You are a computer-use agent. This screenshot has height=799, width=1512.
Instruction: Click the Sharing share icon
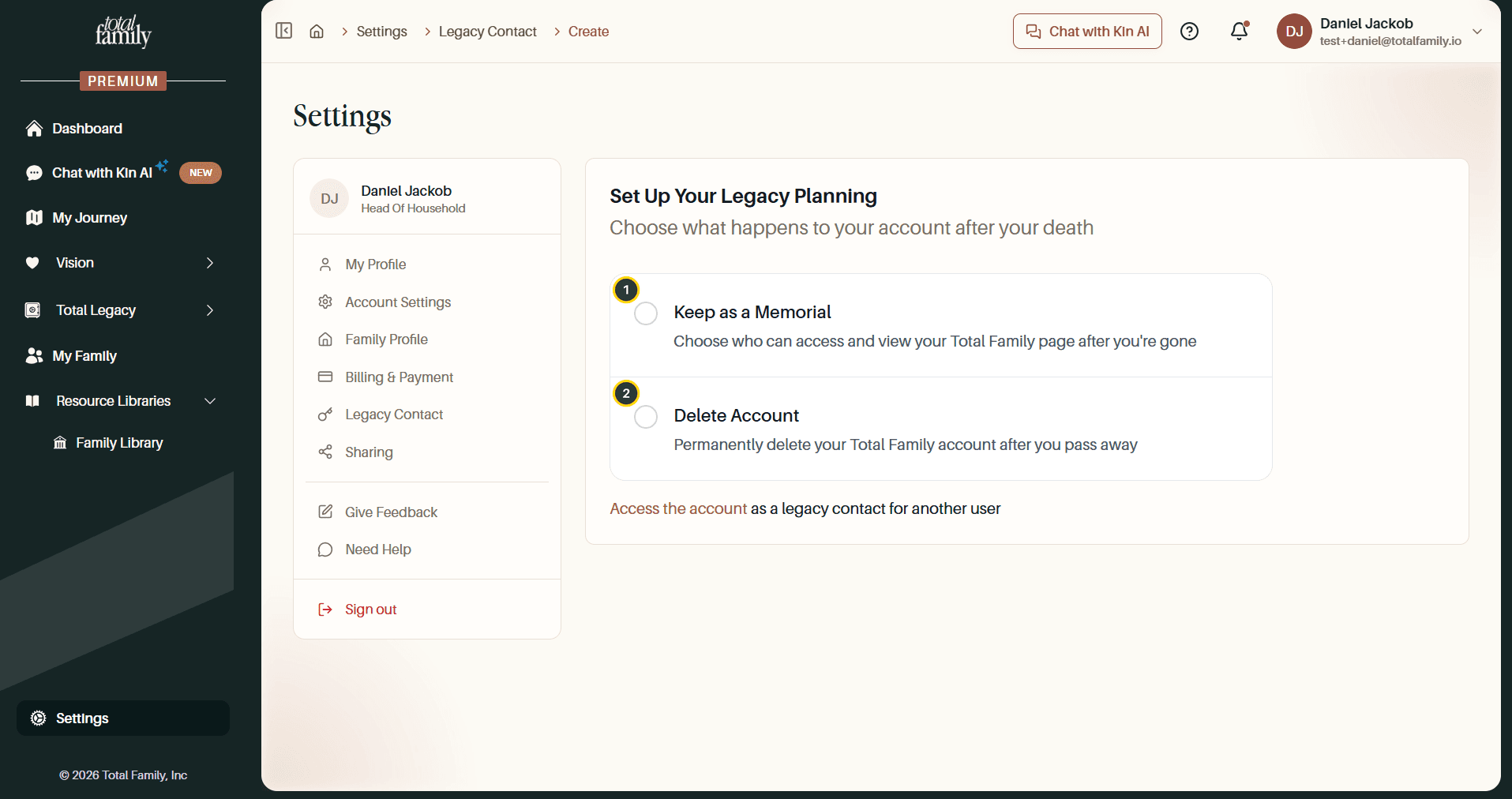pyautogui.click(x=325, y=452)
